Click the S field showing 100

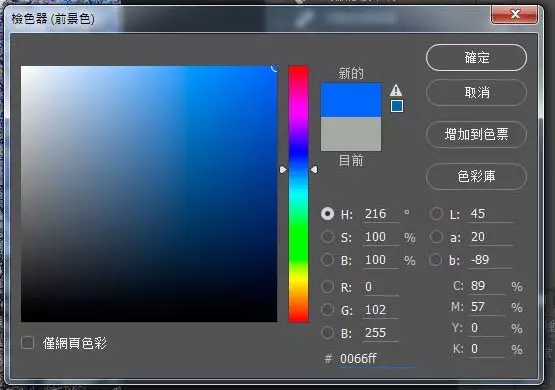[381, 237]
